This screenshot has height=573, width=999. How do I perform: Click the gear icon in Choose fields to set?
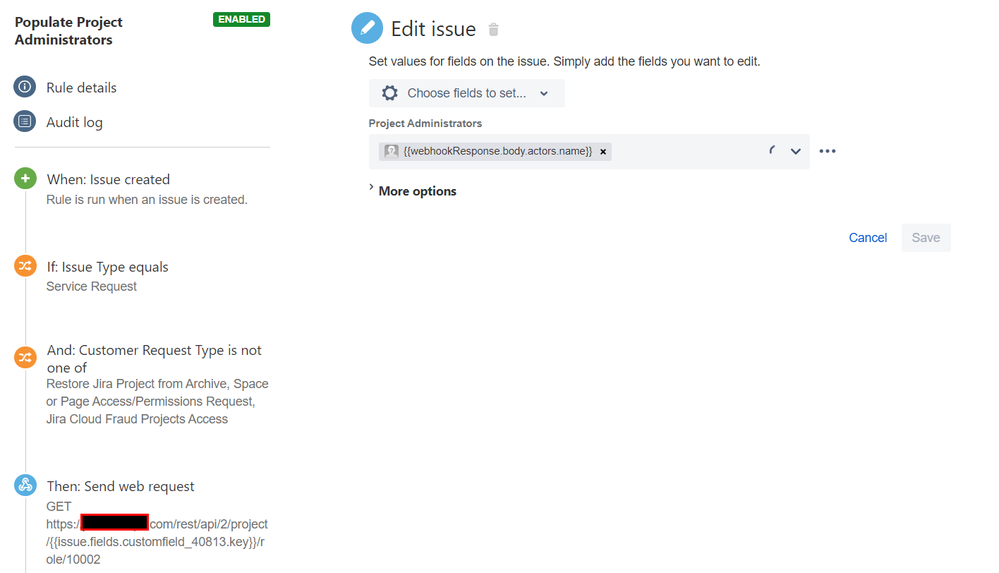(x=390, y=93)
